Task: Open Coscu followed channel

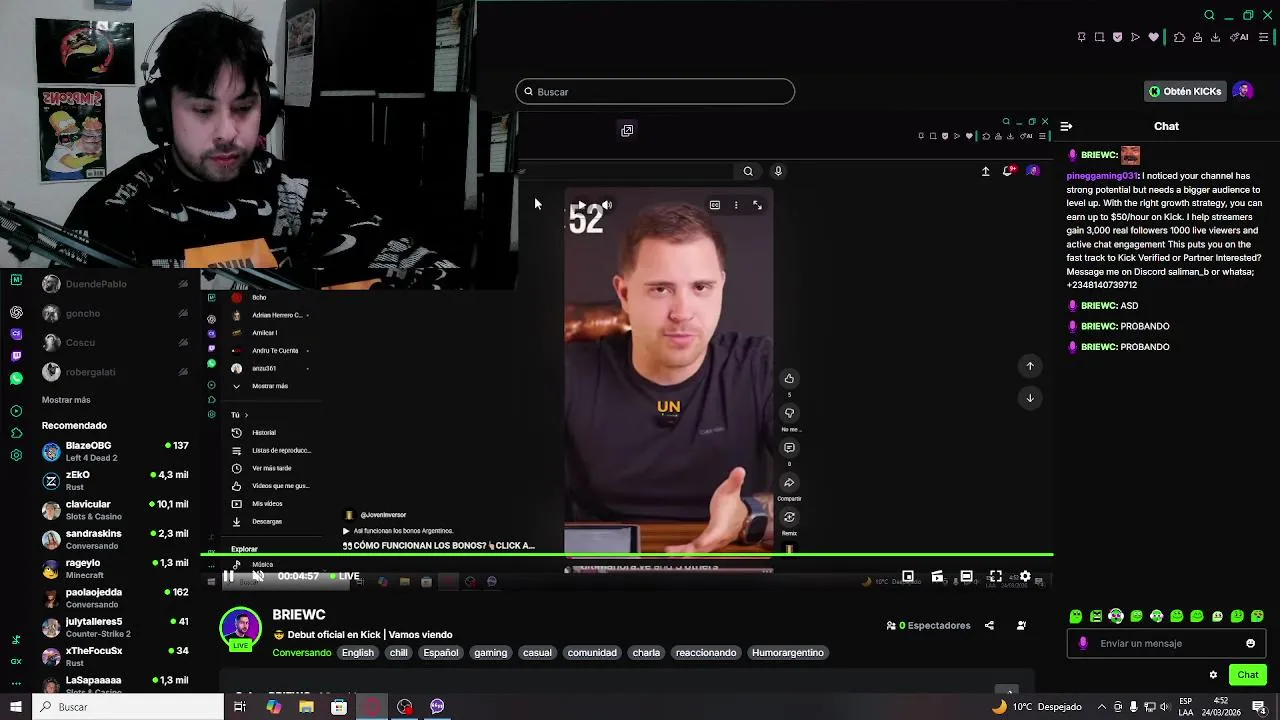Action: click(x=115, y=342)
